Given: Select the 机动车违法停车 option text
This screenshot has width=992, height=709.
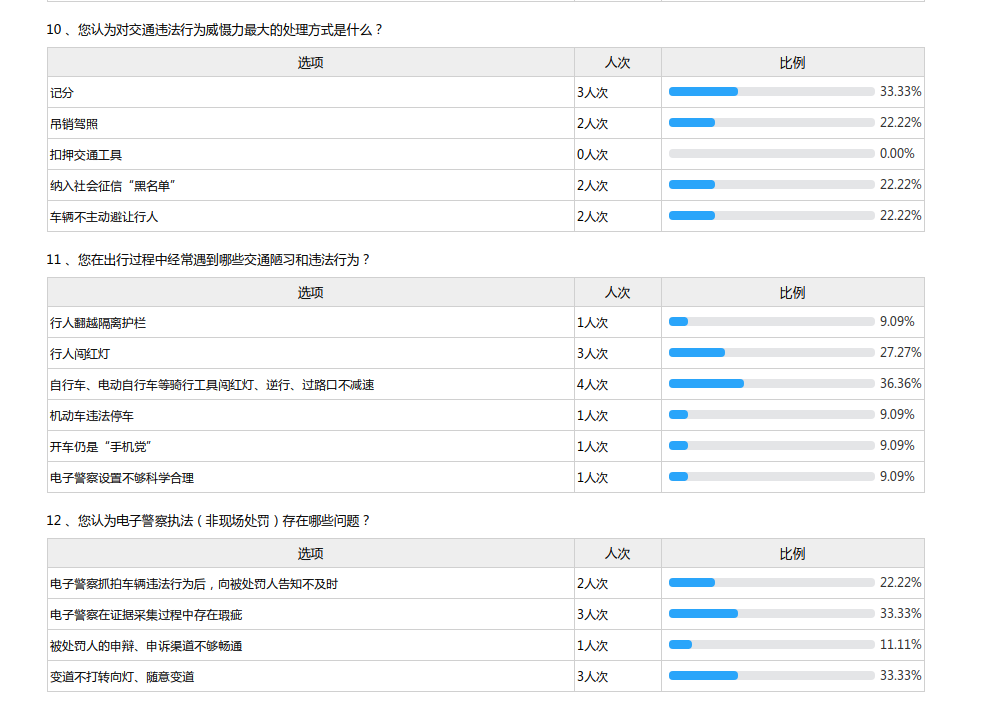Looking at the screenshot, I should 91,416.
